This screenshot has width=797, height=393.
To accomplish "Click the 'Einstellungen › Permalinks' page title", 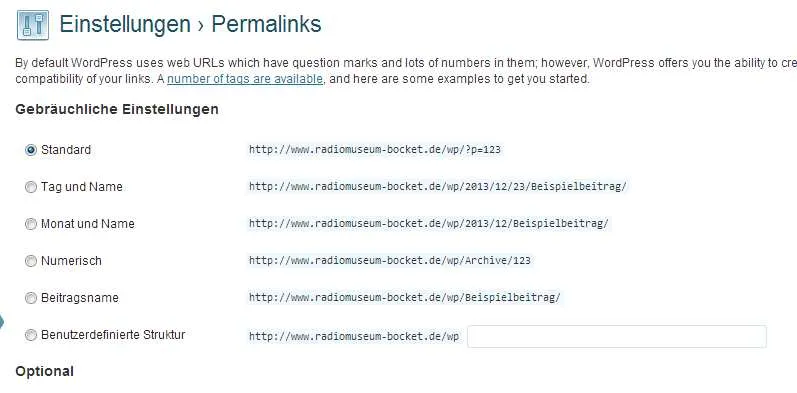I will click(190, 24).
